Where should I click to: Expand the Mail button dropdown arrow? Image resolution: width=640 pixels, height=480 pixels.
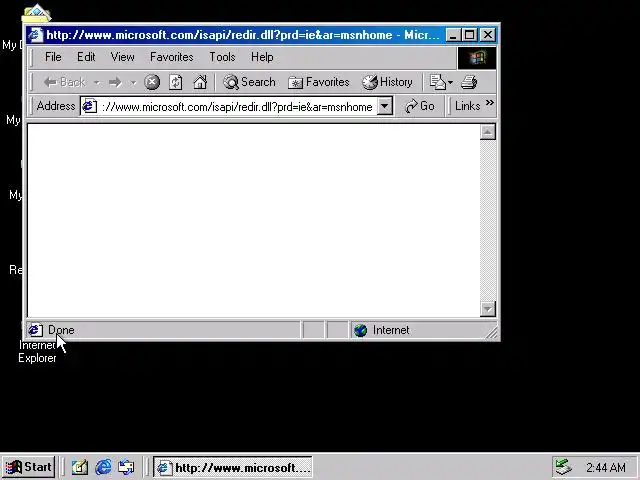(x=450, y=83)
